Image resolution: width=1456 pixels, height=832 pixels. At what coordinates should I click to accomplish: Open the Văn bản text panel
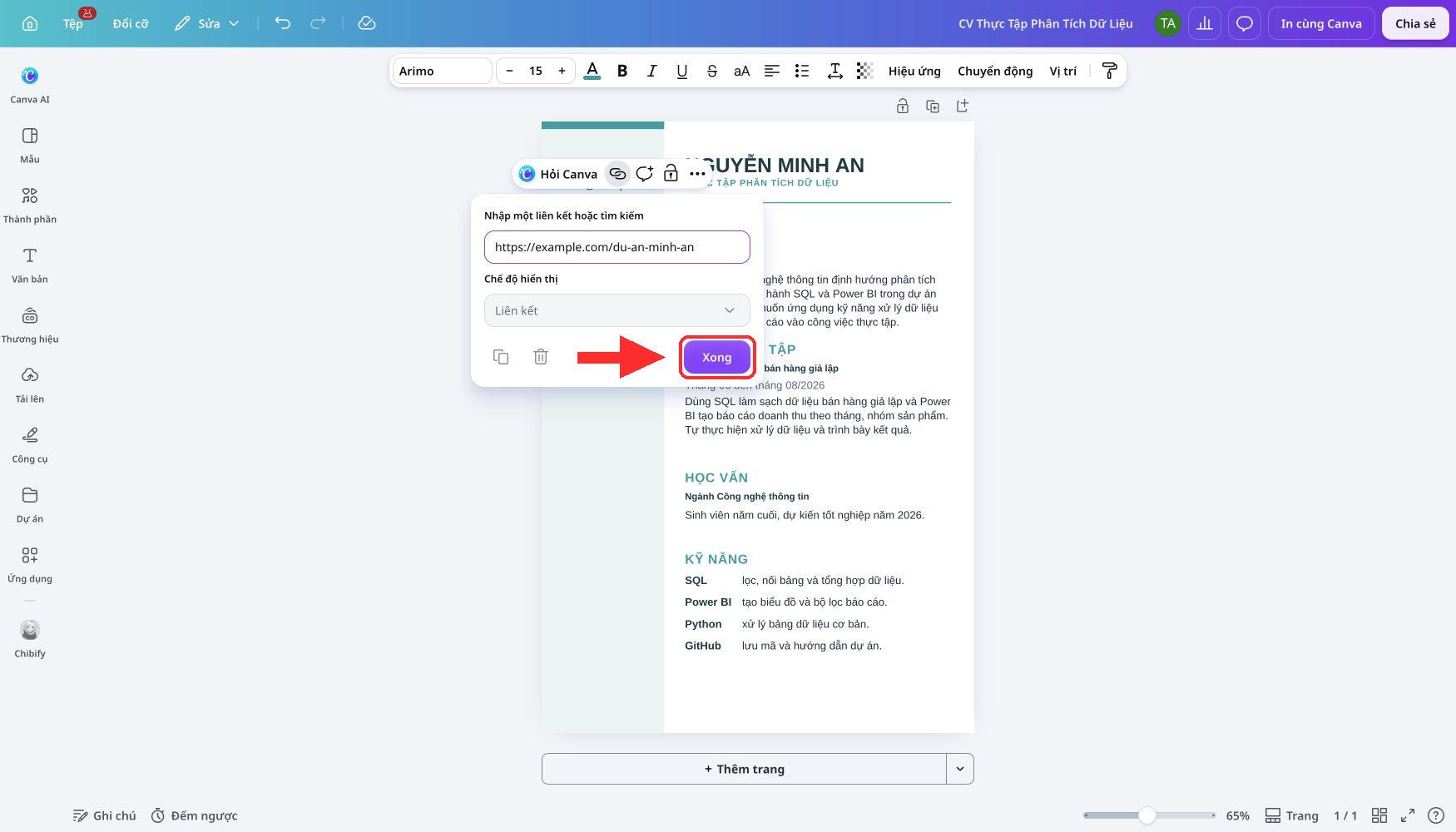(30, 265)
